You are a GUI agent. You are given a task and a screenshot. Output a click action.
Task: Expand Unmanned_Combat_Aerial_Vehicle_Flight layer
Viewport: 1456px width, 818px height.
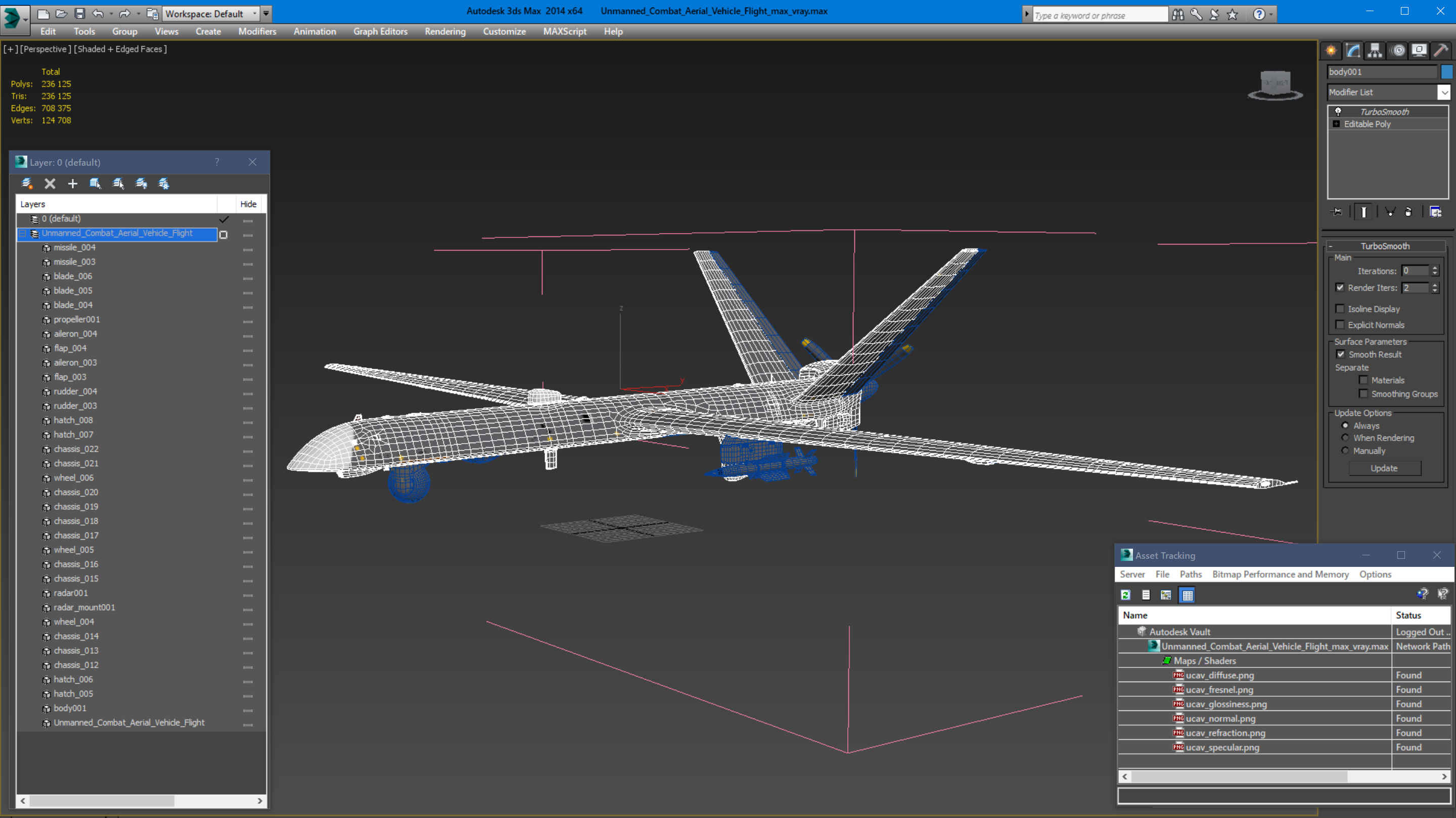[22, 233]
